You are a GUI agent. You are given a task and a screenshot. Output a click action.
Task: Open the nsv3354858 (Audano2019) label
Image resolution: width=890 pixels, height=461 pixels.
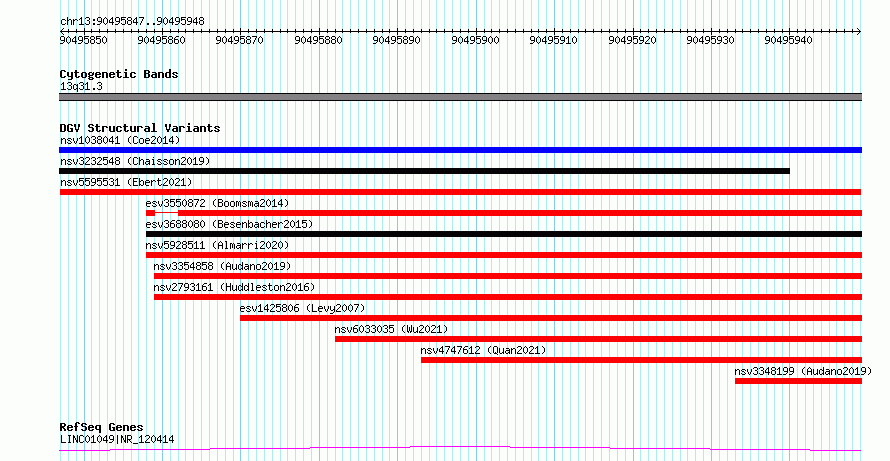click(222, 266)
